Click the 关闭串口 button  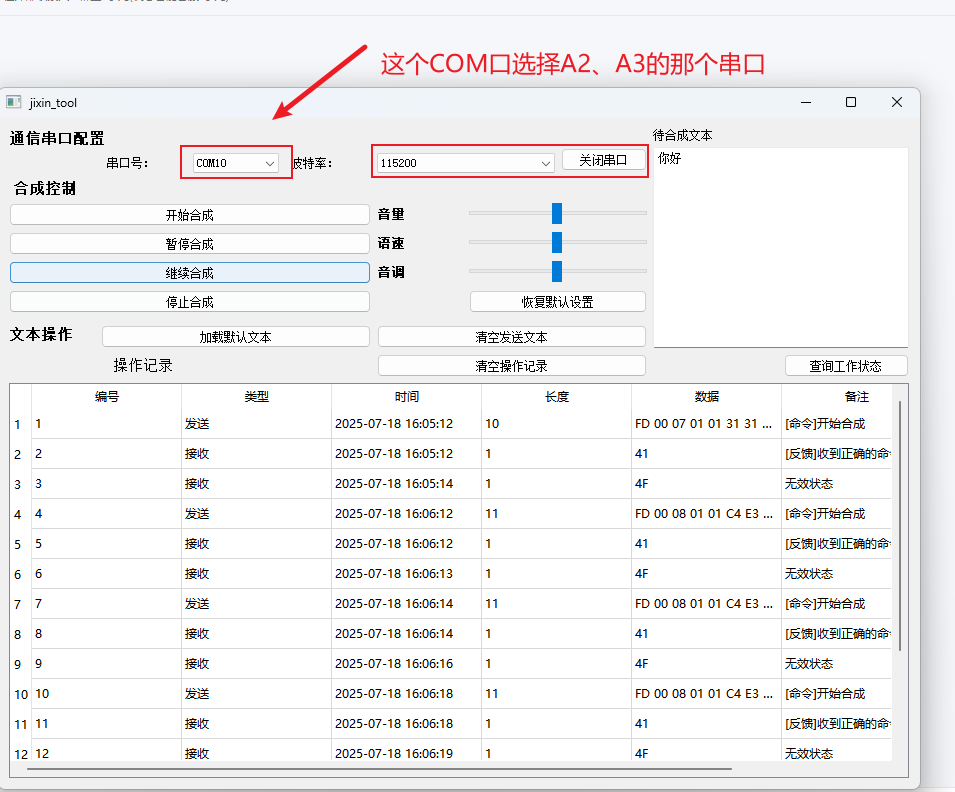(603, 160)
